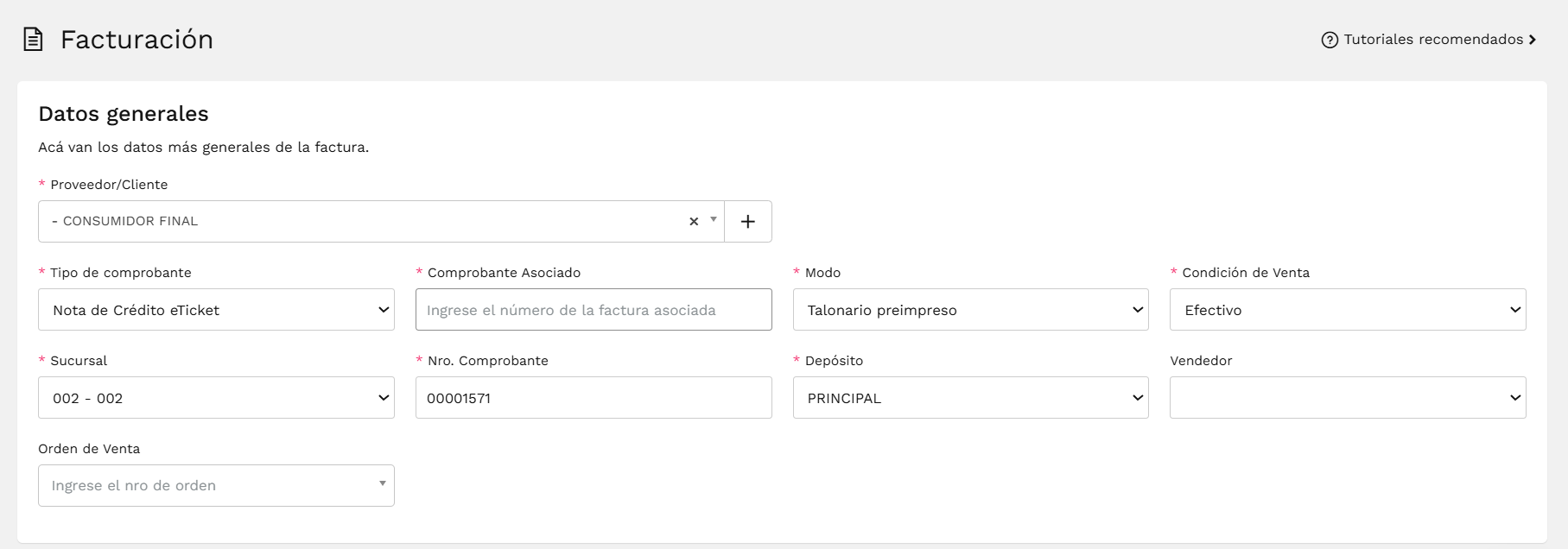Click the Facturación document icon
The image size is (1568, 549).
tap(33, 40)
